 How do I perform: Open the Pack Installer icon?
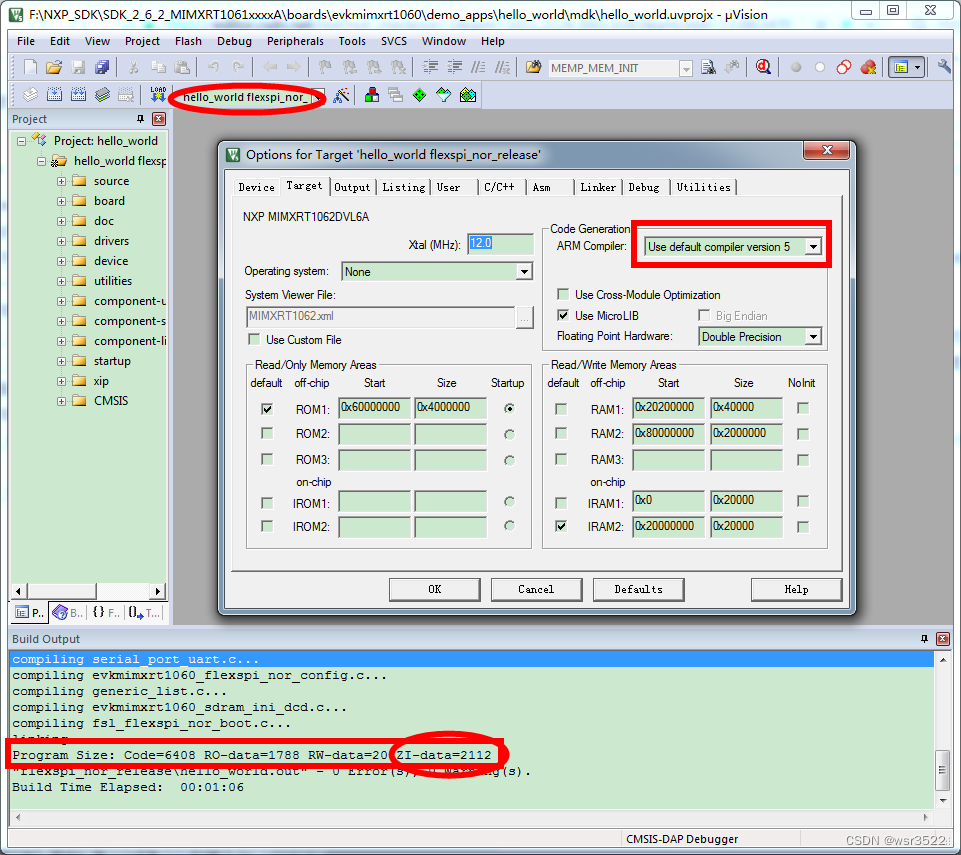click(468, 95)
